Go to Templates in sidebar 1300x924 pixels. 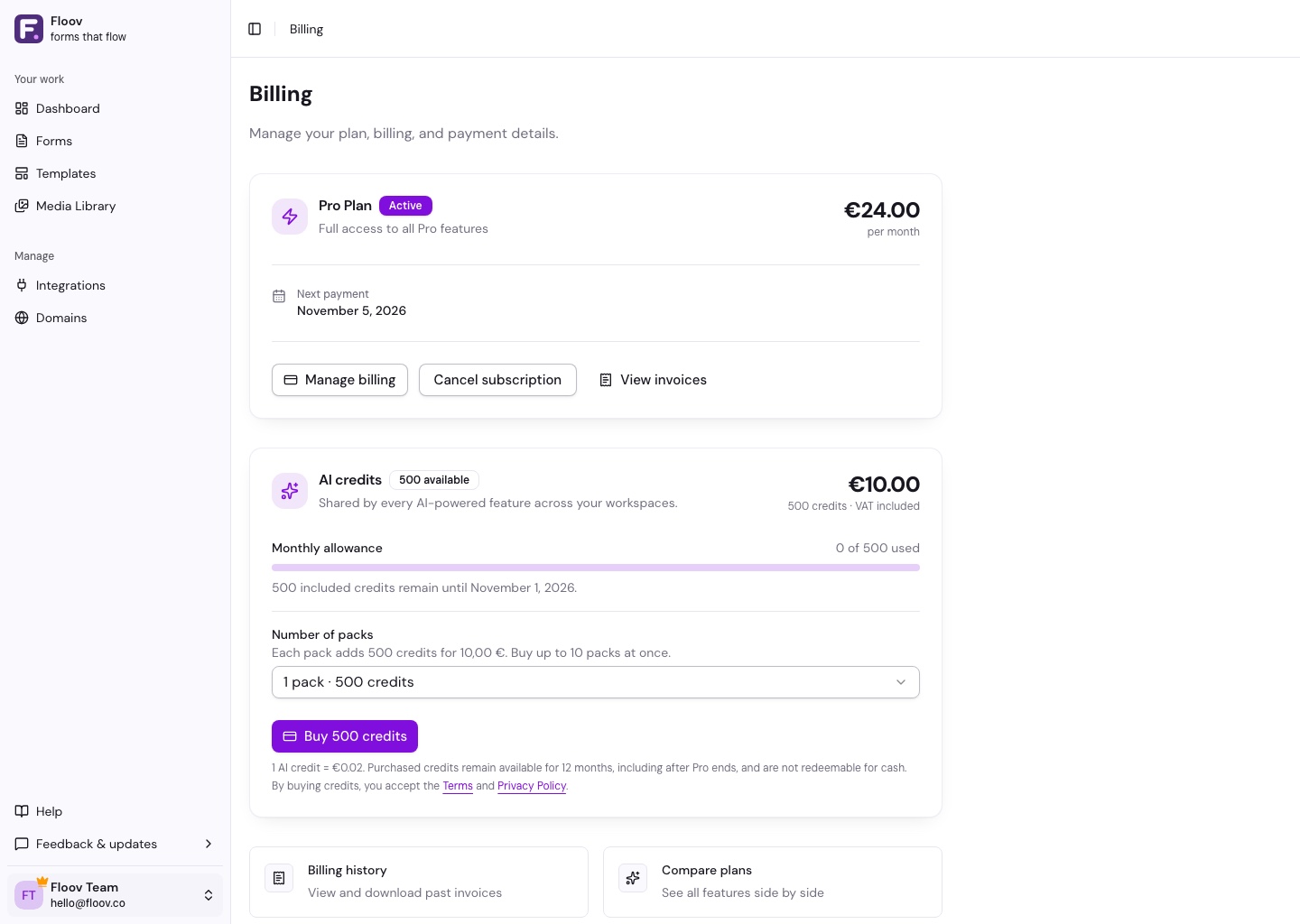point(115,173)
